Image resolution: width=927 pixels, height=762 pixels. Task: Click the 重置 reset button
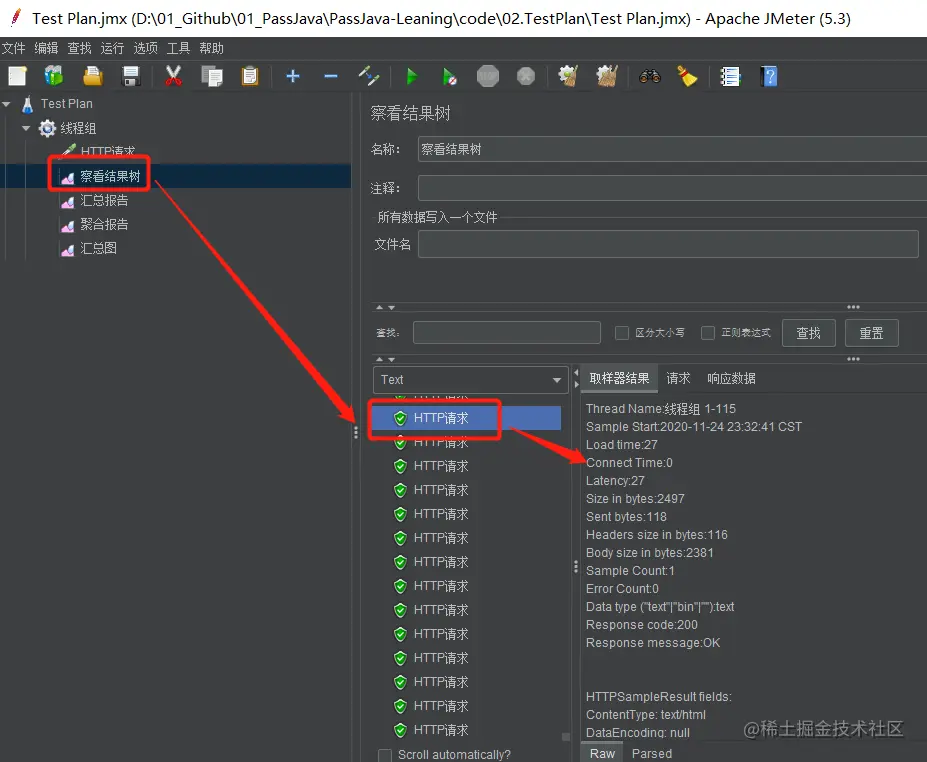pyautogui.click(x=871, y=333)
